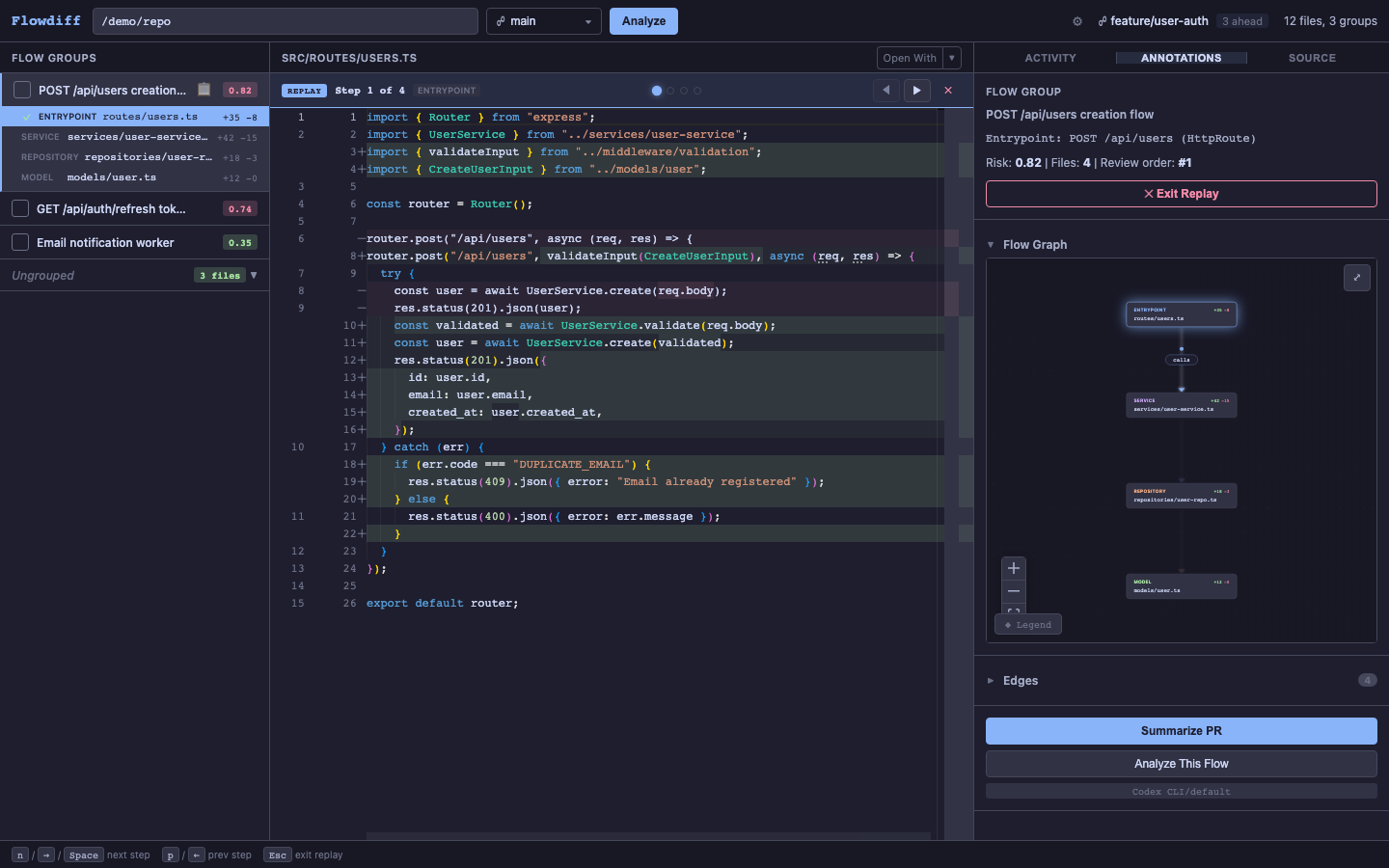Click the 'Esc' exit replay hint key
Viewport: 1389px width, 868px height.
coord(278,854)
